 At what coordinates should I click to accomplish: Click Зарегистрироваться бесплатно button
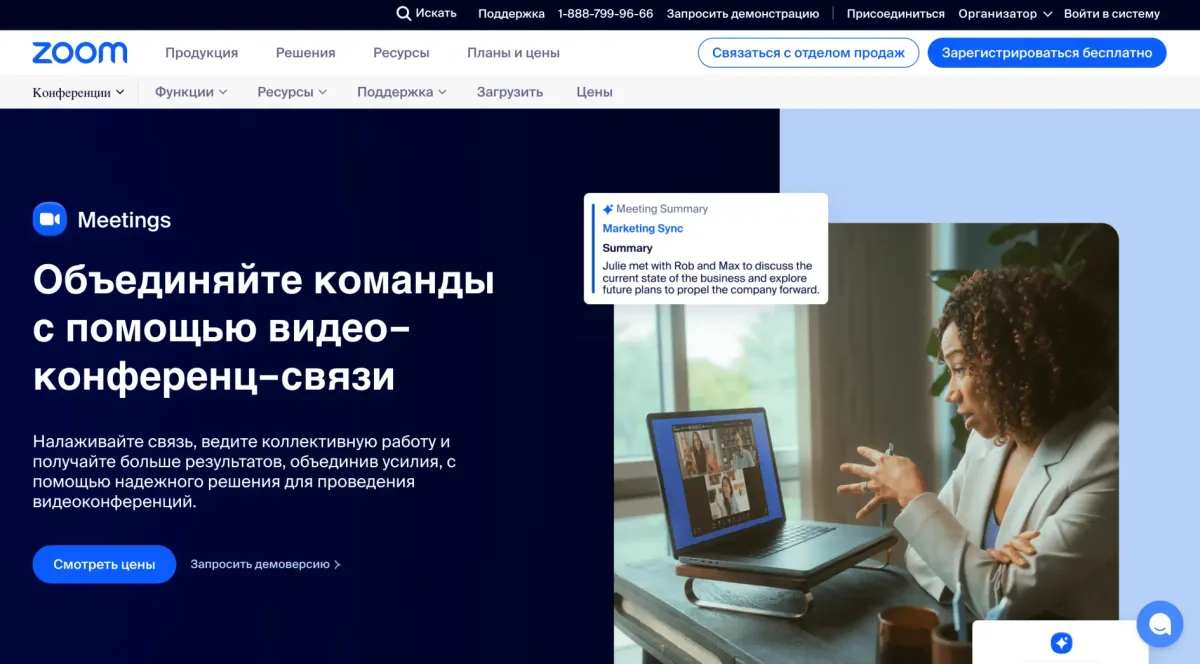coord(1046,53)
